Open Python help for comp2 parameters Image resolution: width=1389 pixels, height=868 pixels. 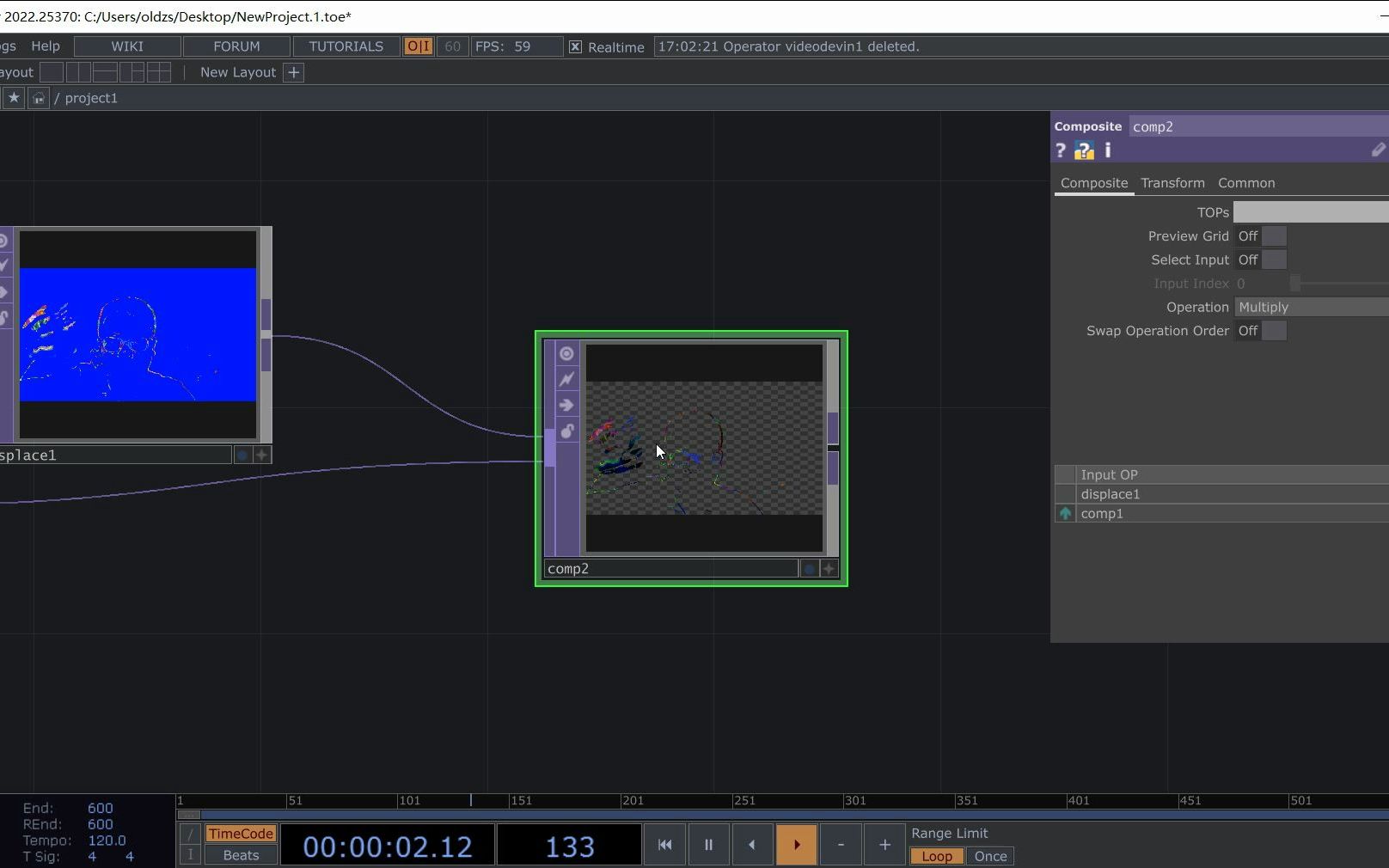coord(1083,150)
